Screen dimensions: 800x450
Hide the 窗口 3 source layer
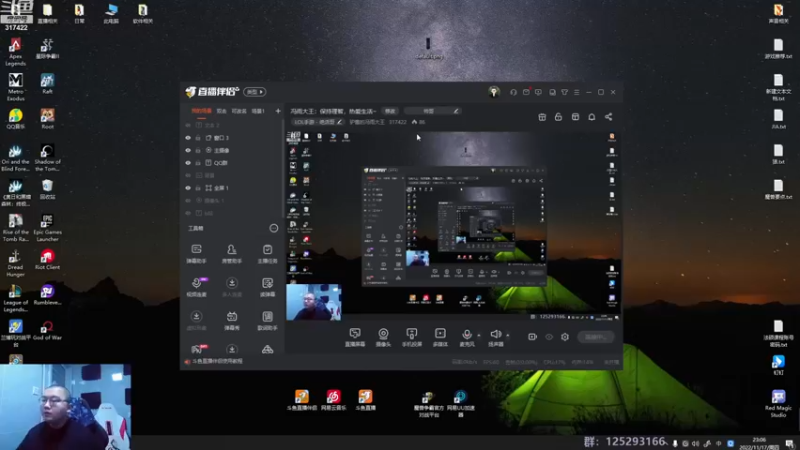(188, 138)
